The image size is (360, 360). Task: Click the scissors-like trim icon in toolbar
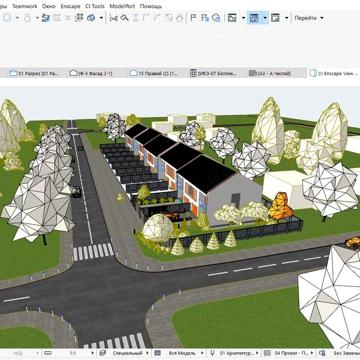tap(114, 18)
